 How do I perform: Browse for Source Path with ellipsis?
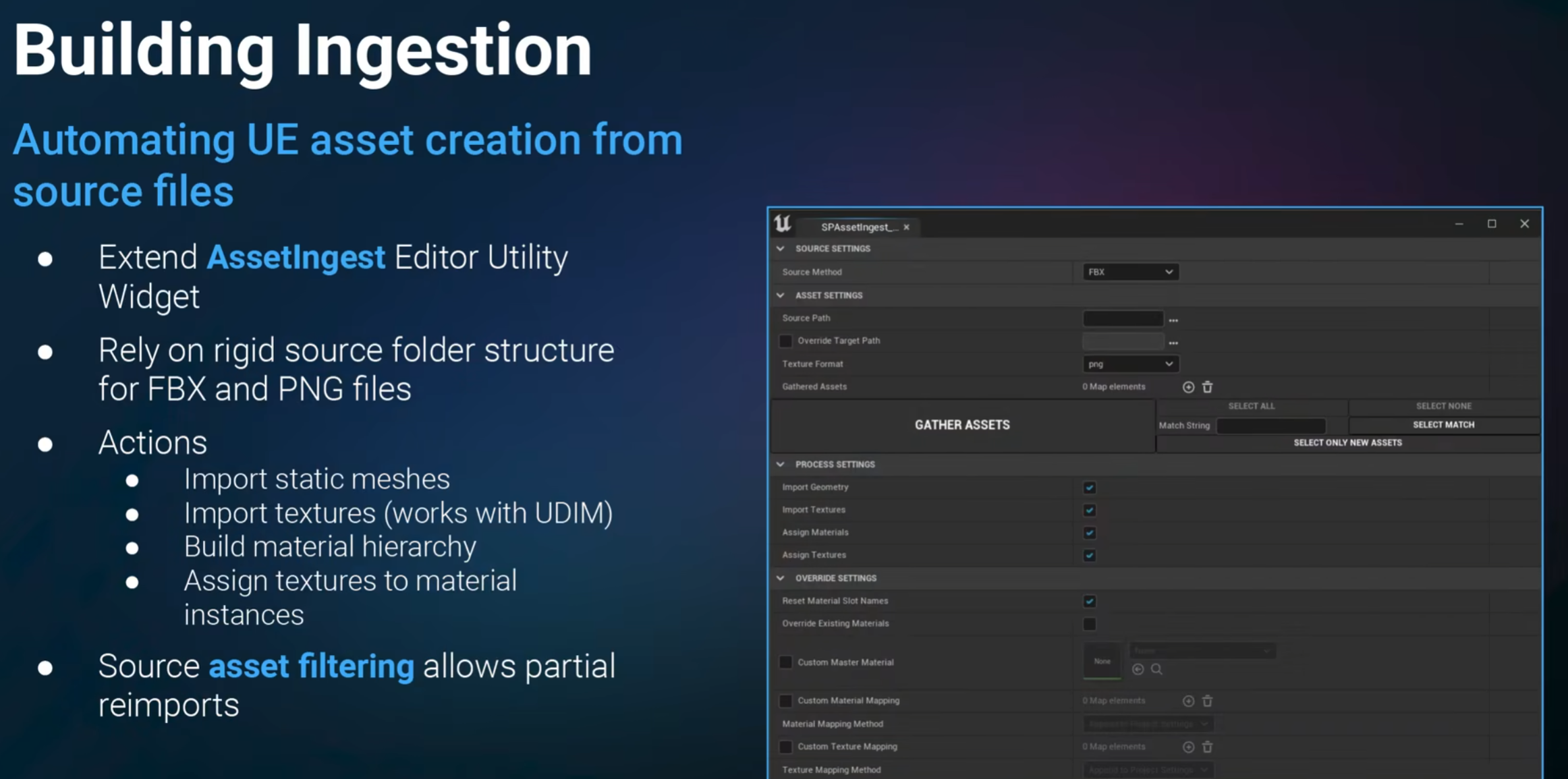[1173, 320]
